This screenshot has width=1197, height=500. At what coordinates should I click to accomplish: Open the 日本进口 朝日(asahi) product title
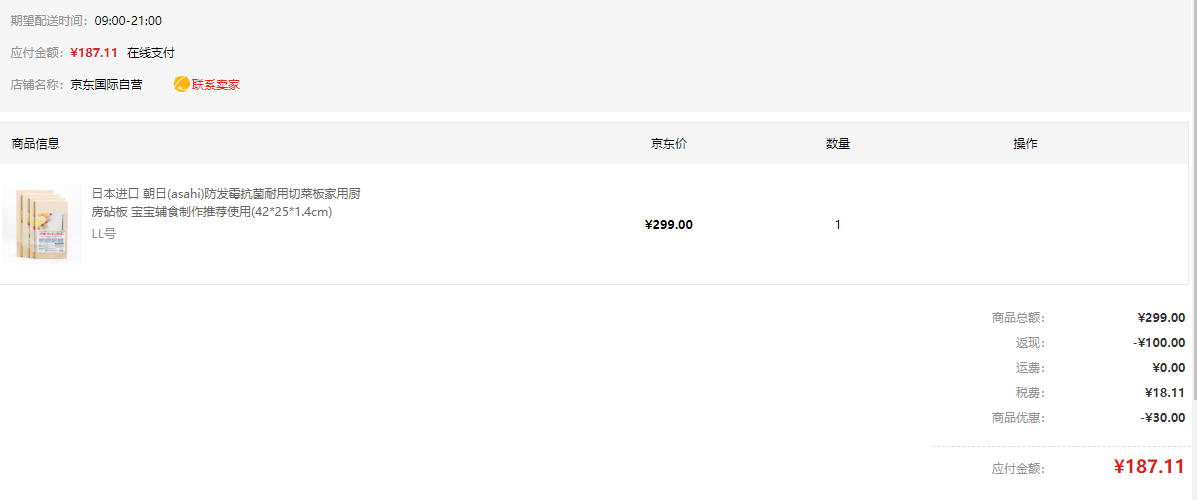(x=226, y=202)
